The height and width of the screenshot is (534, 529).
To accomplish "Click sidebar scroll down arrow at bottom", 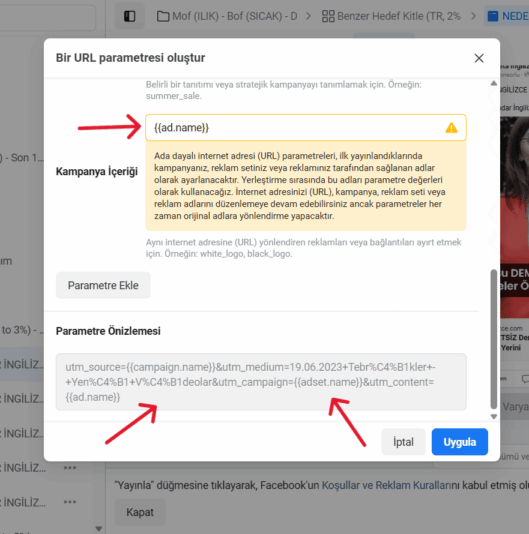I will coord(99,529).
